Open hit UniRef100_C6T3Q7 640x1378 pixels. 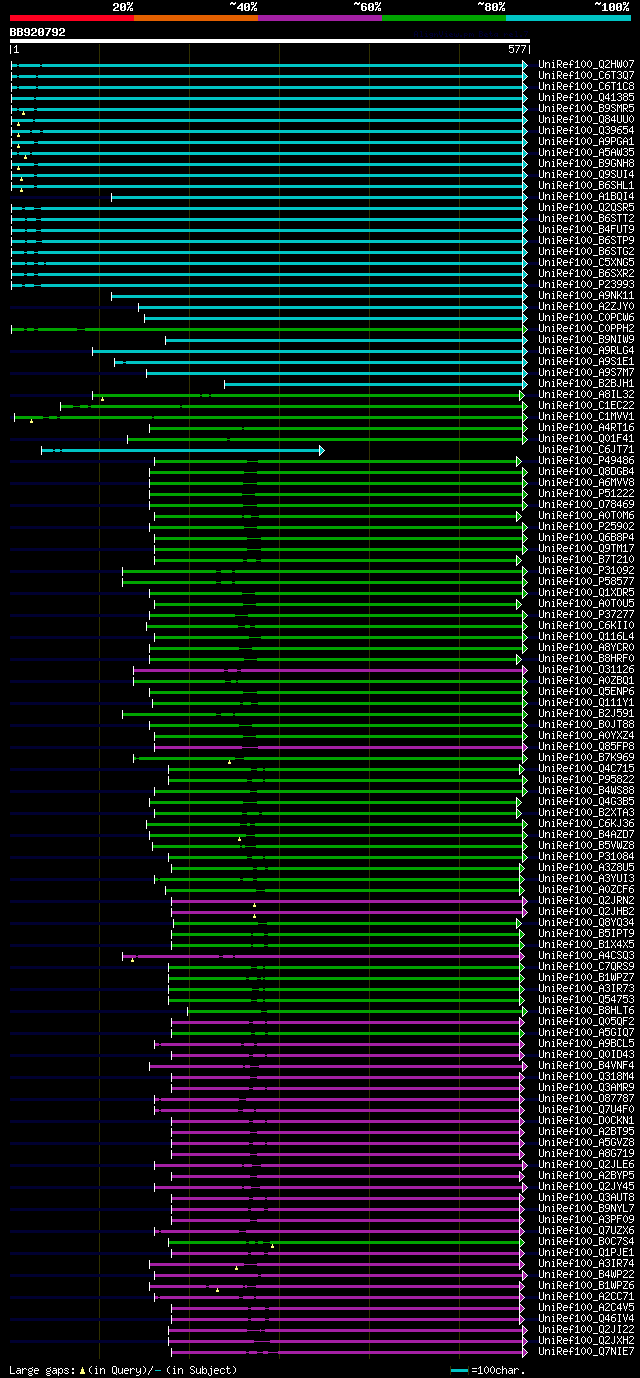click(x=586, y=75)
